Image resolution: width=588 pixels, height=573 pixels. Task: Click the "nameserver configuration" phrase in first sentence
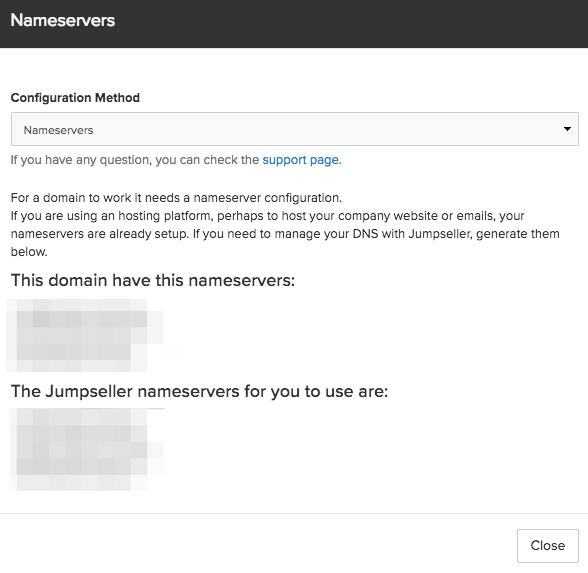click(267, 198)
